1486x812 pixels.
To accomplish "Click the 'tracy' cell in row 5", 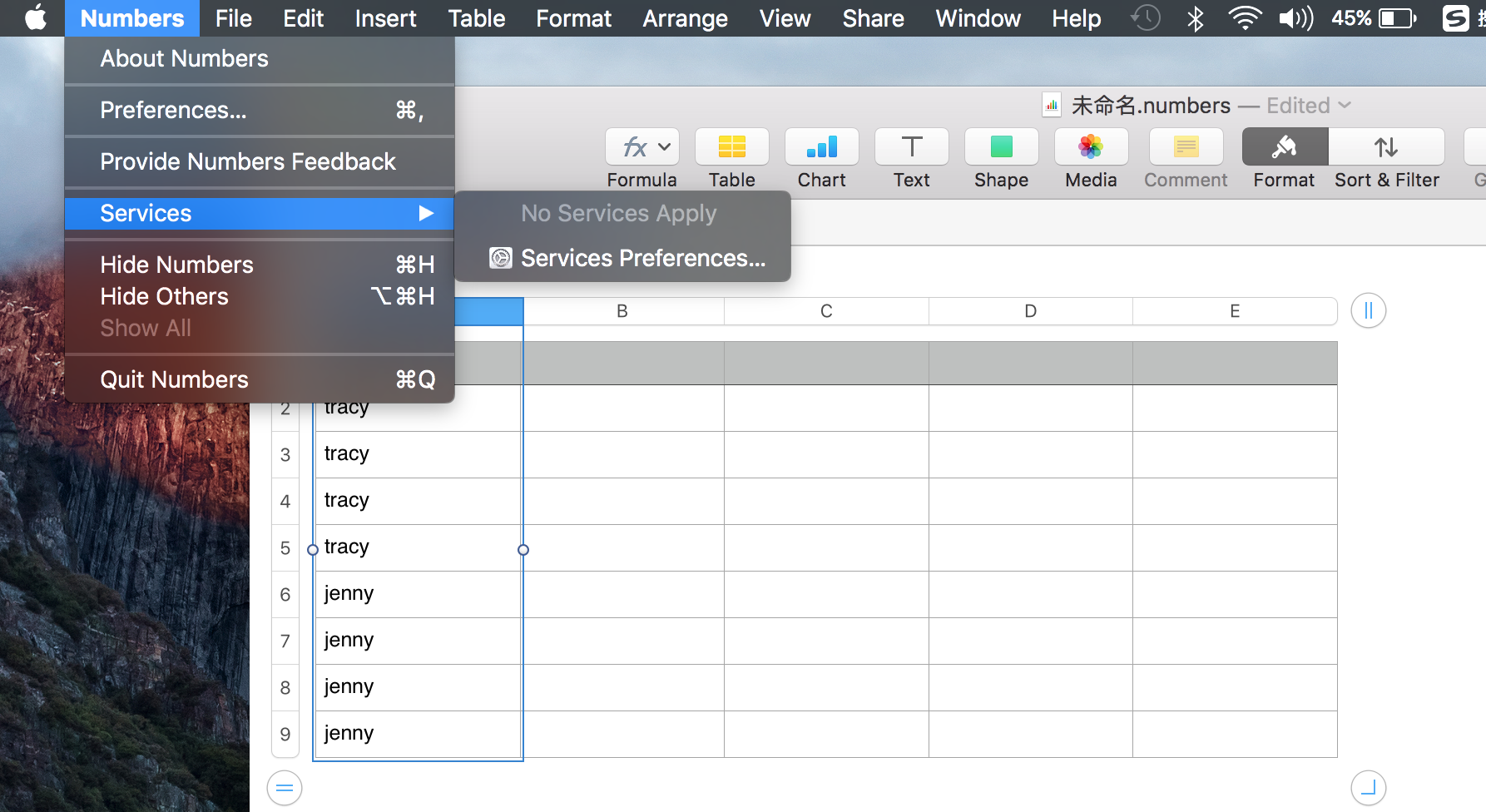I will tap(419, 547).
